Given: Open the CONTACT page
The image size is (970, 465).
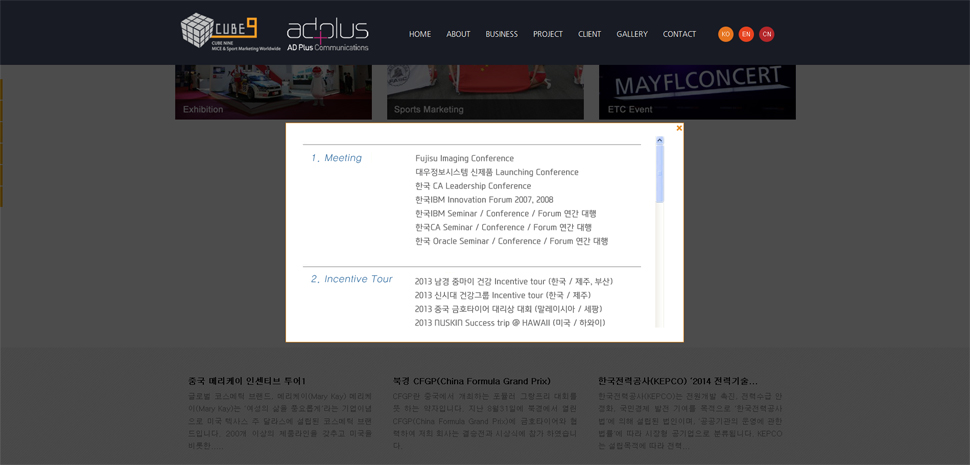Looking at the screenshot, I should [679, 34].
